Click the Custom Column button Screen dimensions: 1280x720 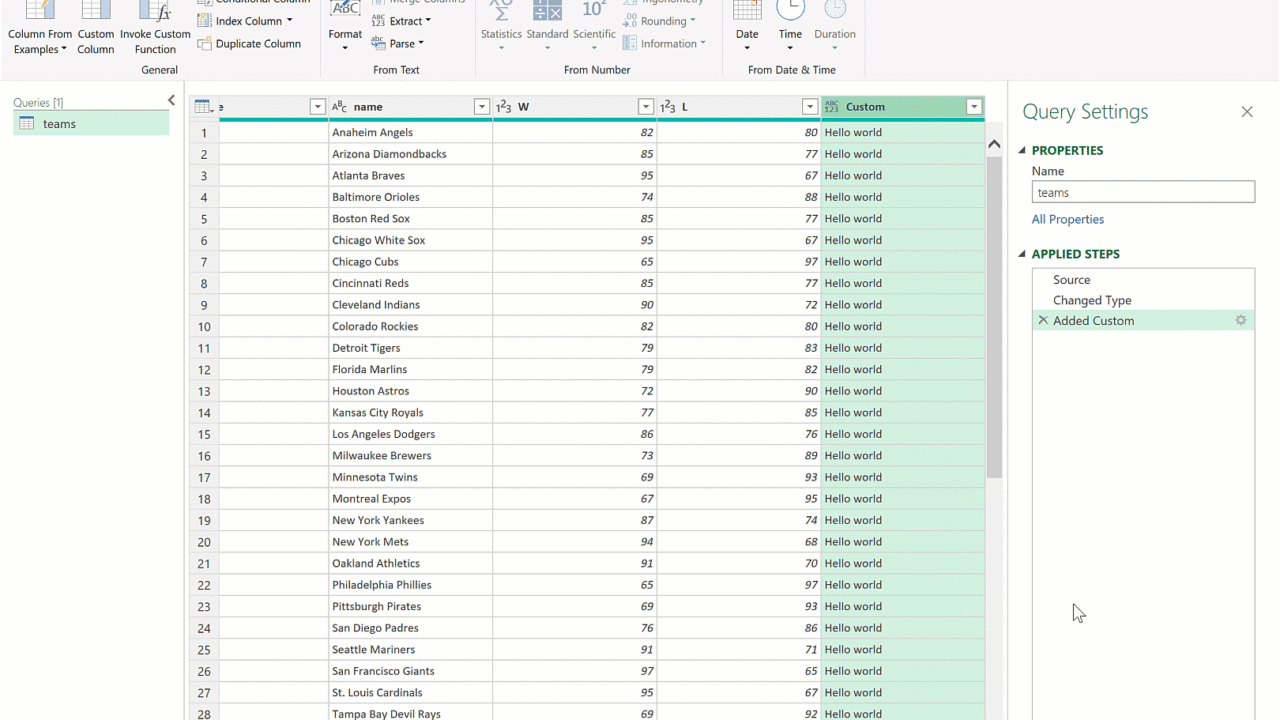(x=96, y=30)
